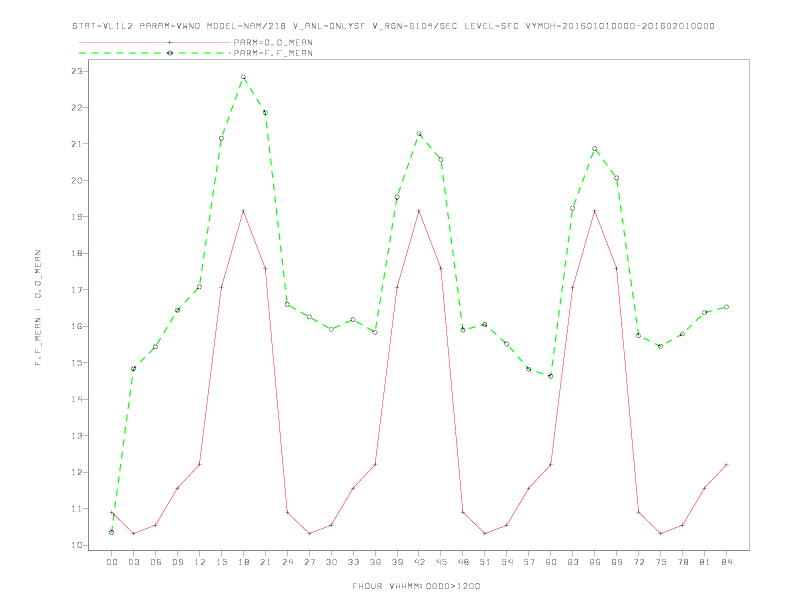Select the PARM=F.F_MEAN legend label
This screenshot has width=792, height=612.
(x=273, y=53)
